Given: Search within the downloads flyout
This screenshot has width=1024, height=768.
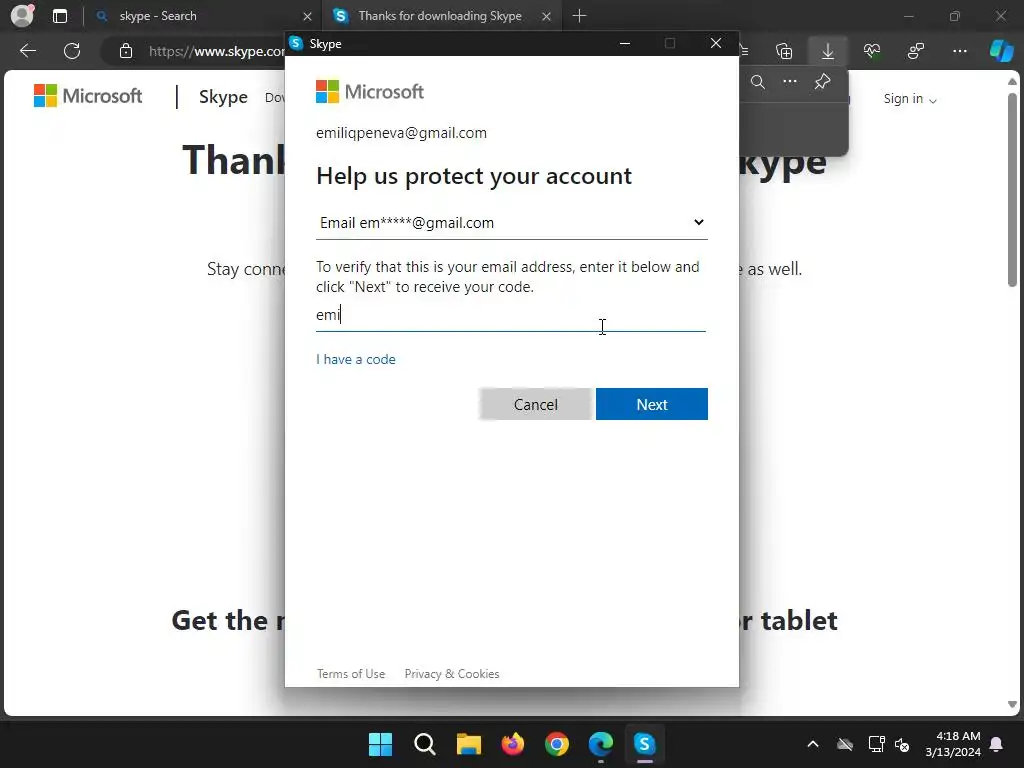Looking at the screenshot, I should tap(758, 82).
